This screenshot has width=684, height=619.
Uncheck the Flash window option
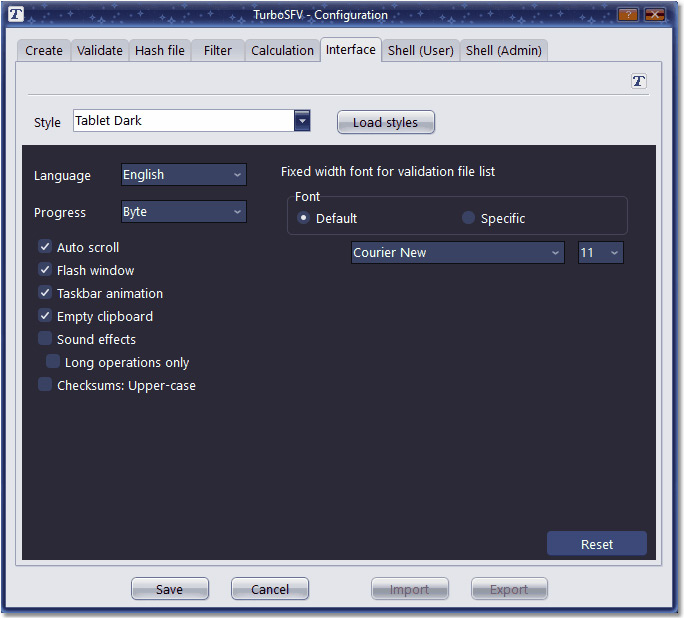coord(45,270)
